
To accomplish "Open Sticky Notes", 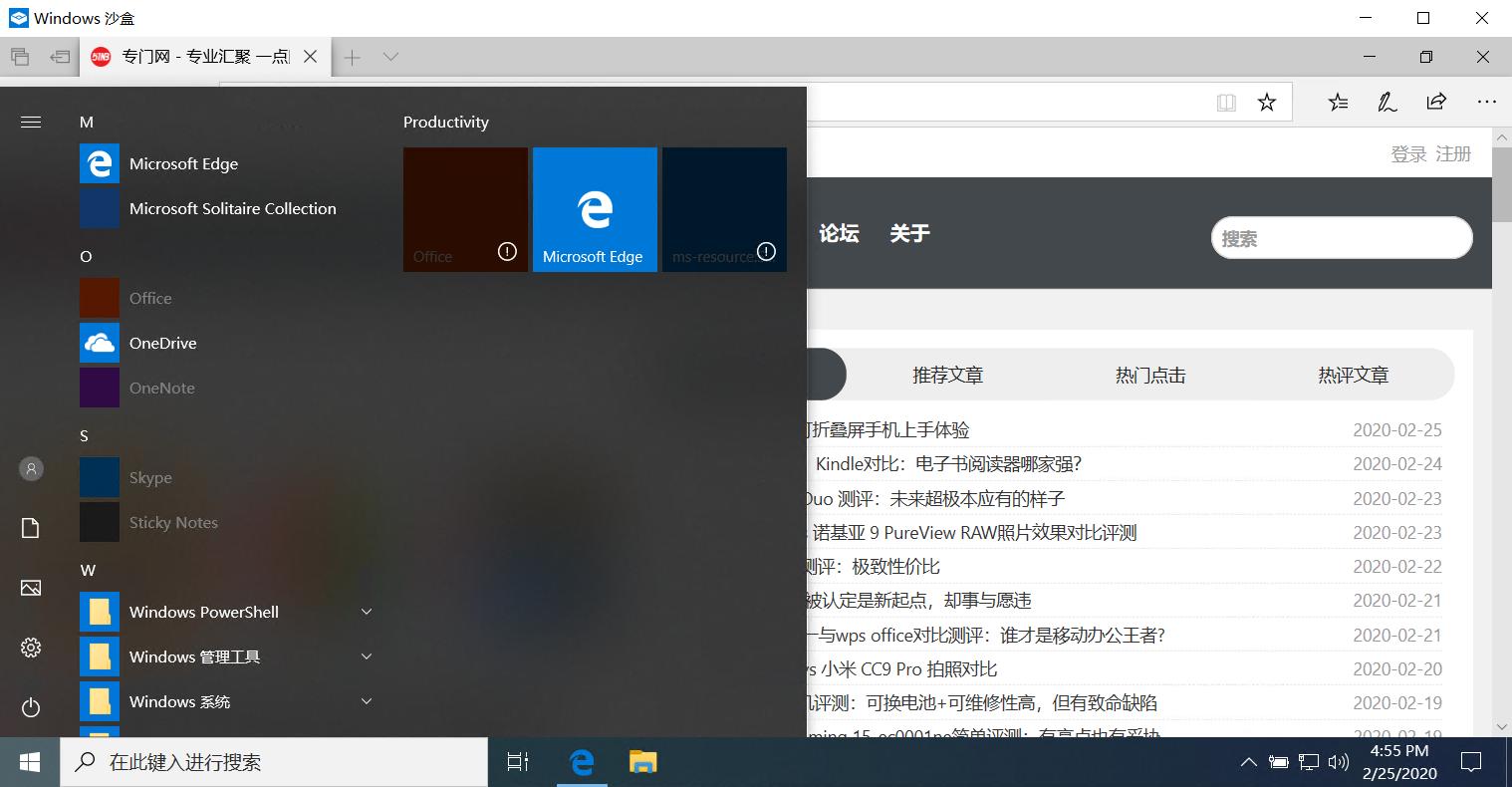I will [x=174, y=522].
